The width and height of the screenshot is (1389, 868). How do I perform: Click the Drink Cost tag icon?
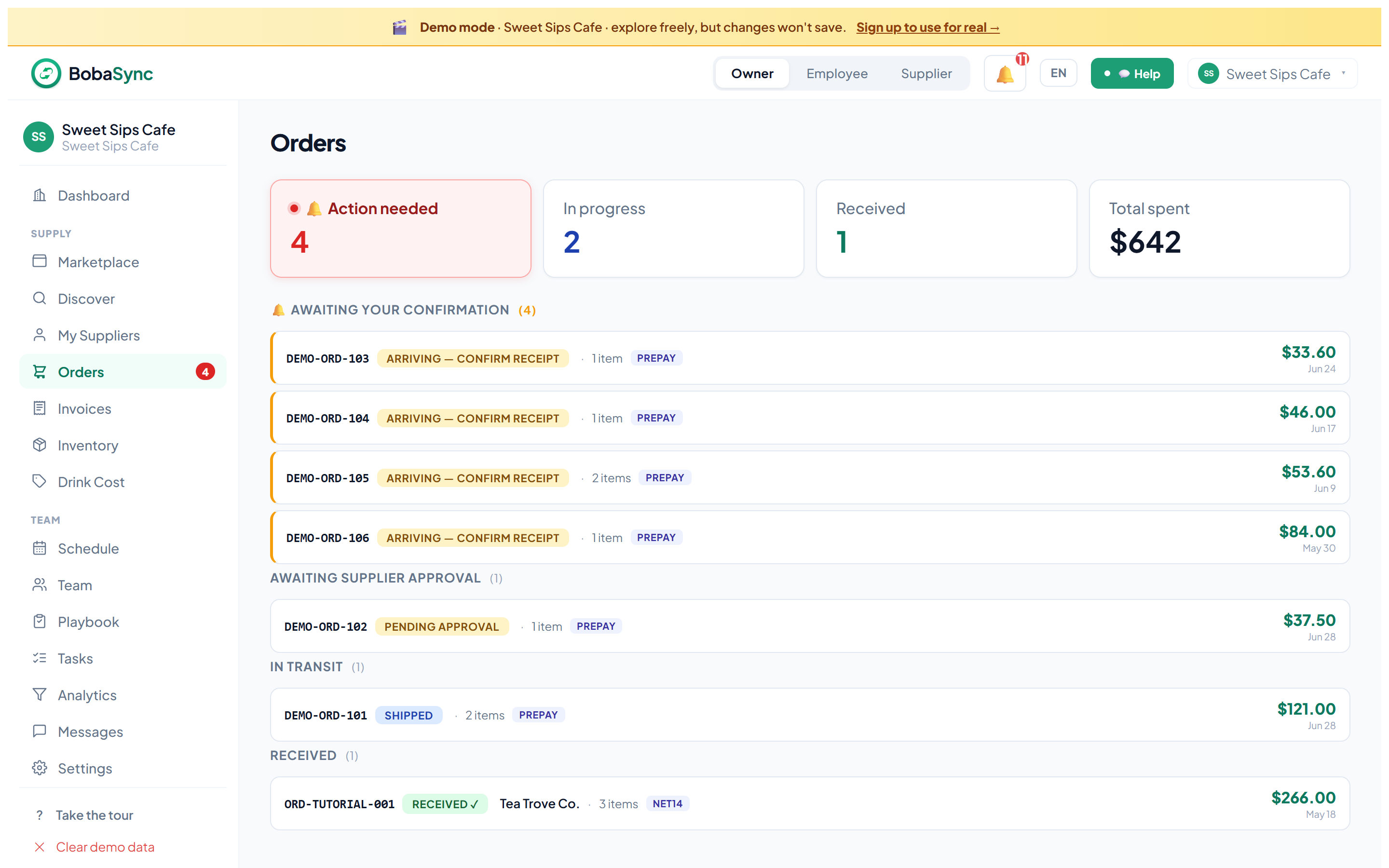click(x=39, y=482)
